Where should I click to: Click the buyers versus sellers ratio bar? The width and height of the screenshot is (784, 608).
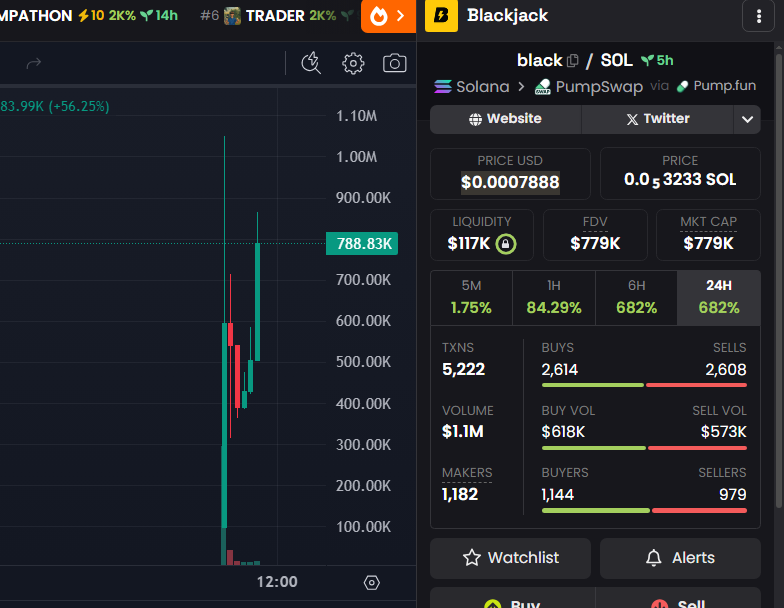(644, 510)
